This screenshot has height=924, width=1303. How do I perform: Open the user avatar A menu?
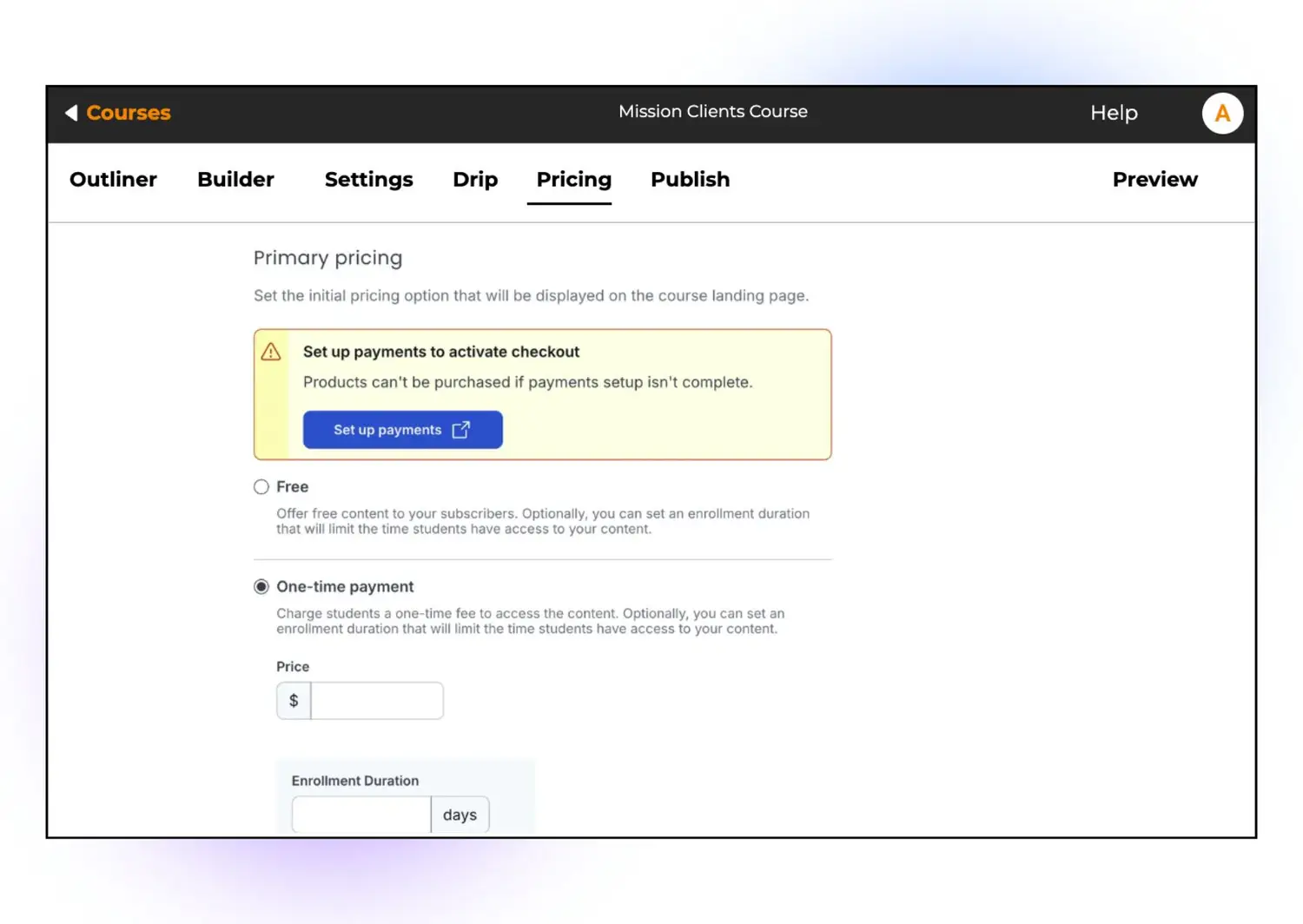point(1221,113)
